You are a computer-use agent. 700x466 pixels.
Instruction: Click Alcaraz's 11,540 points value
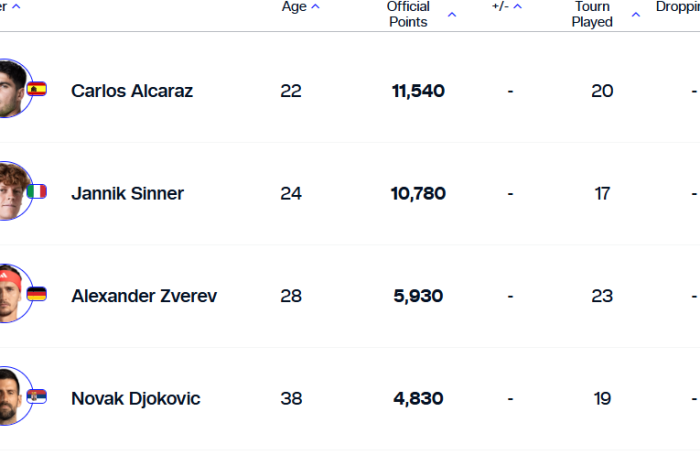418,91
